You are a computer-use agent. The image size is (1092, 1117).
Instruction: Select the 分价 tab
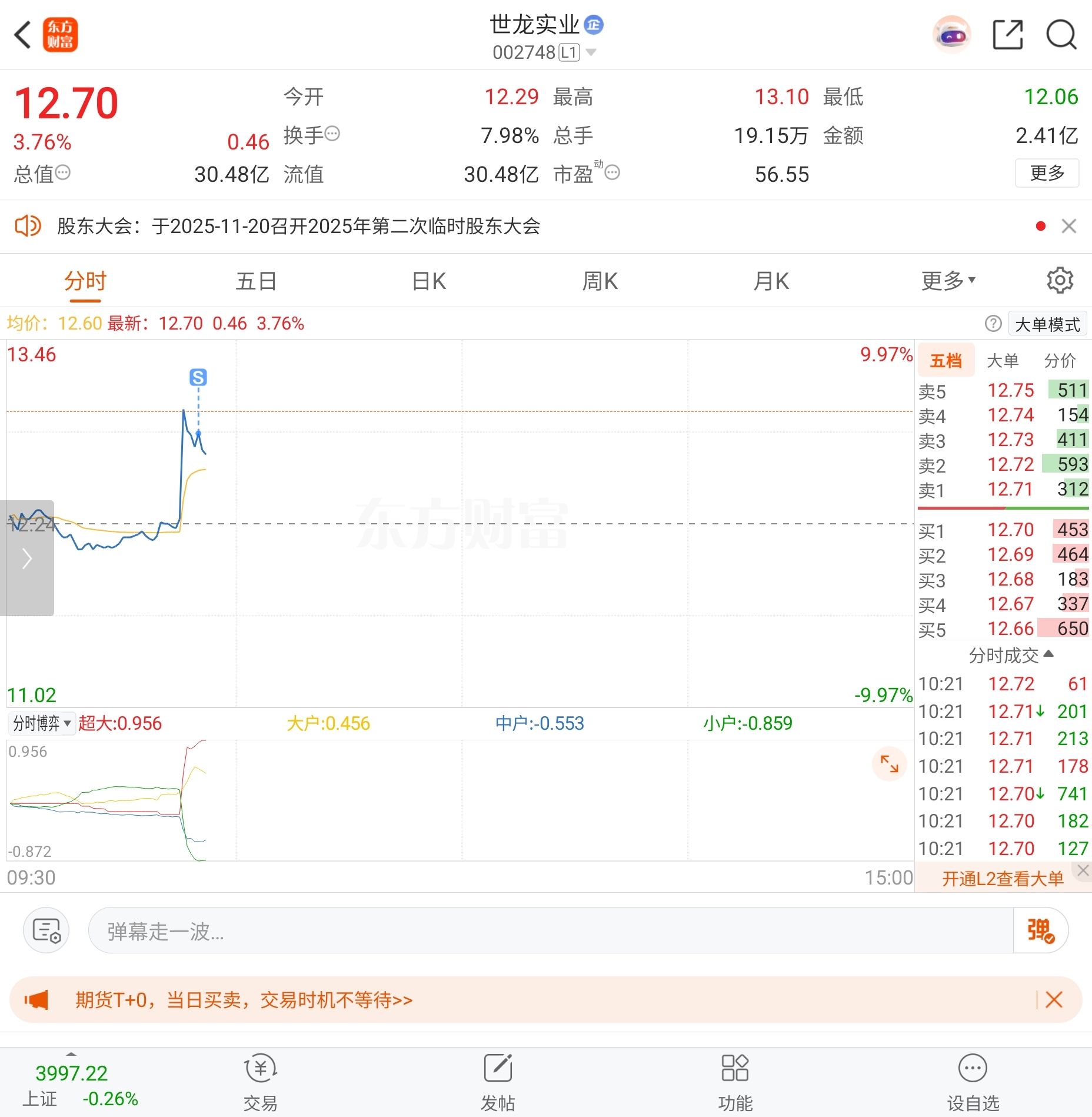[1060, 360]
